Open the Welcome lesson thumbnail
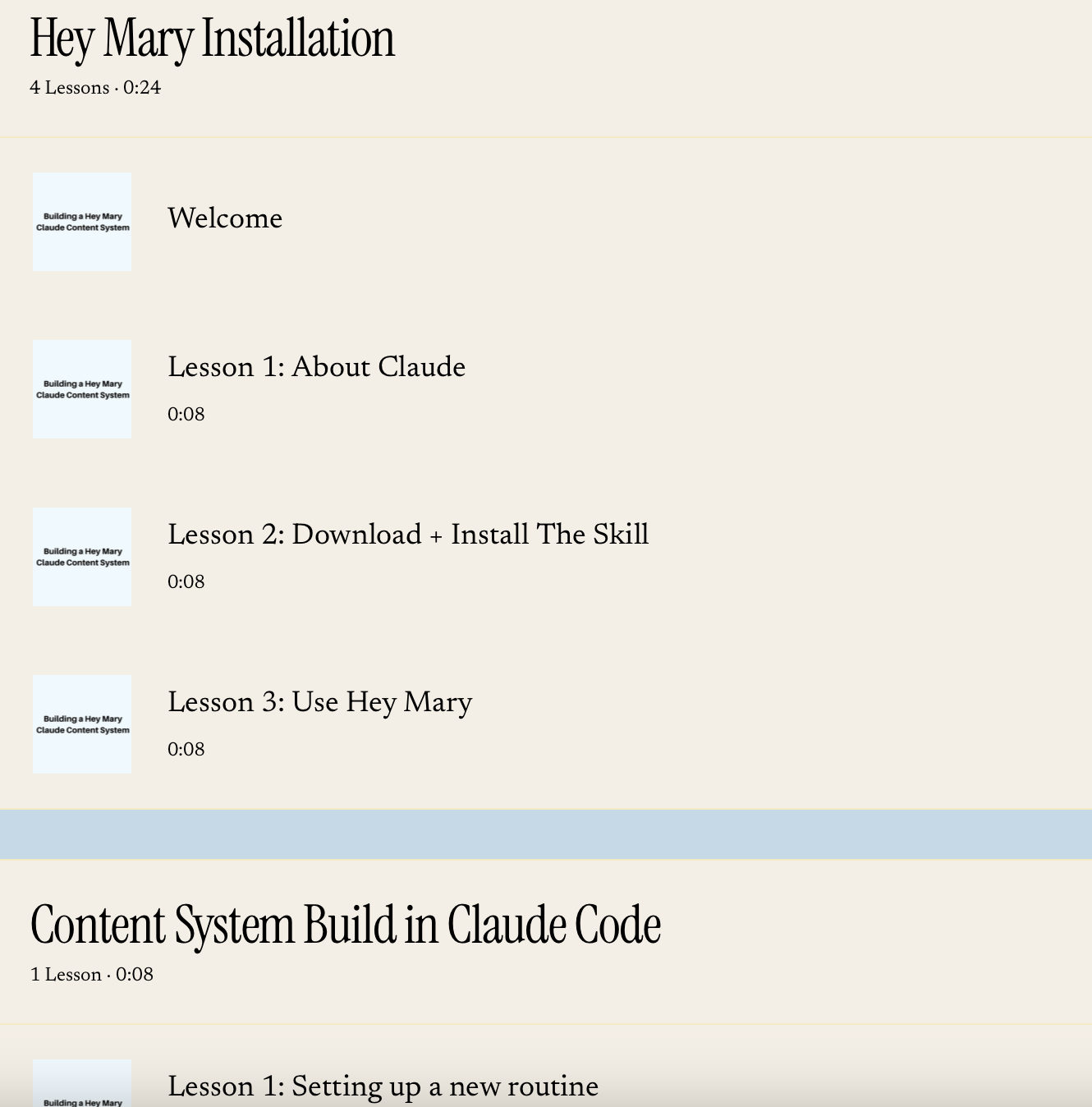 click(82, 222)
